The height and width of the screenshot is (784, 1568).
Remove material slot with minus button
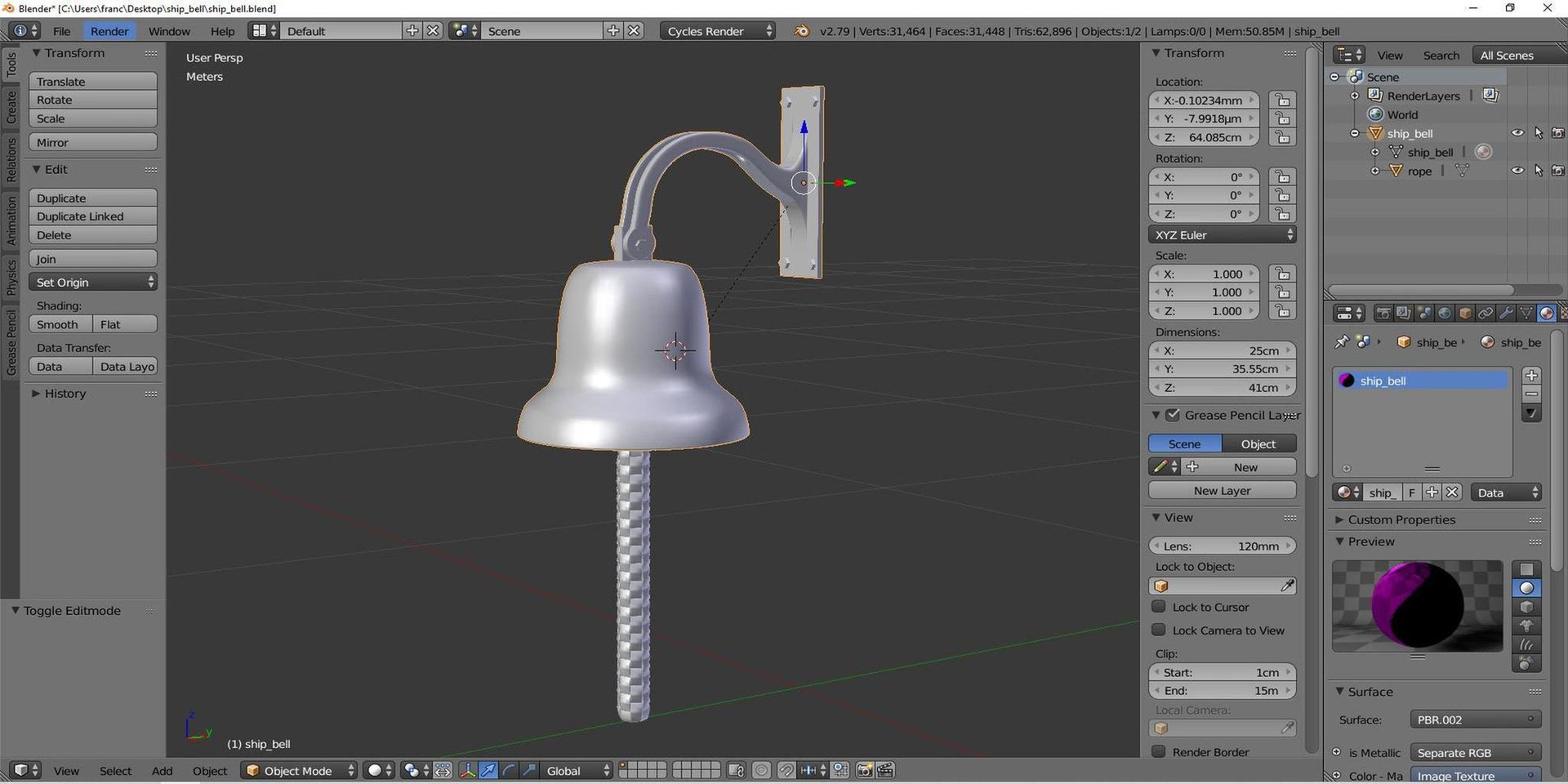1532,394
